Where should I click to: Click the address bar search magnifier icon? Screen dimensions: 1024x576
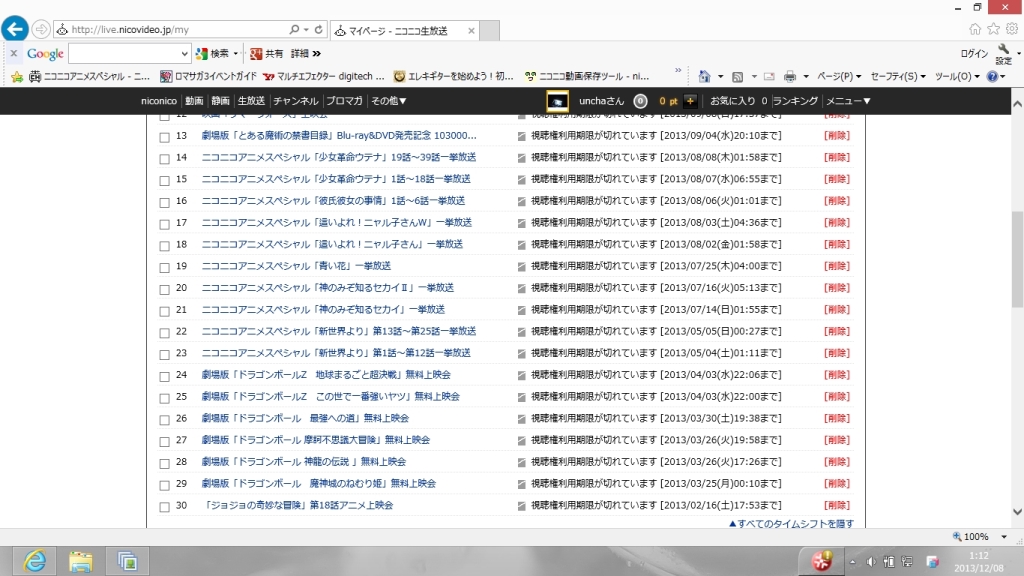click(x=295, y=29)
